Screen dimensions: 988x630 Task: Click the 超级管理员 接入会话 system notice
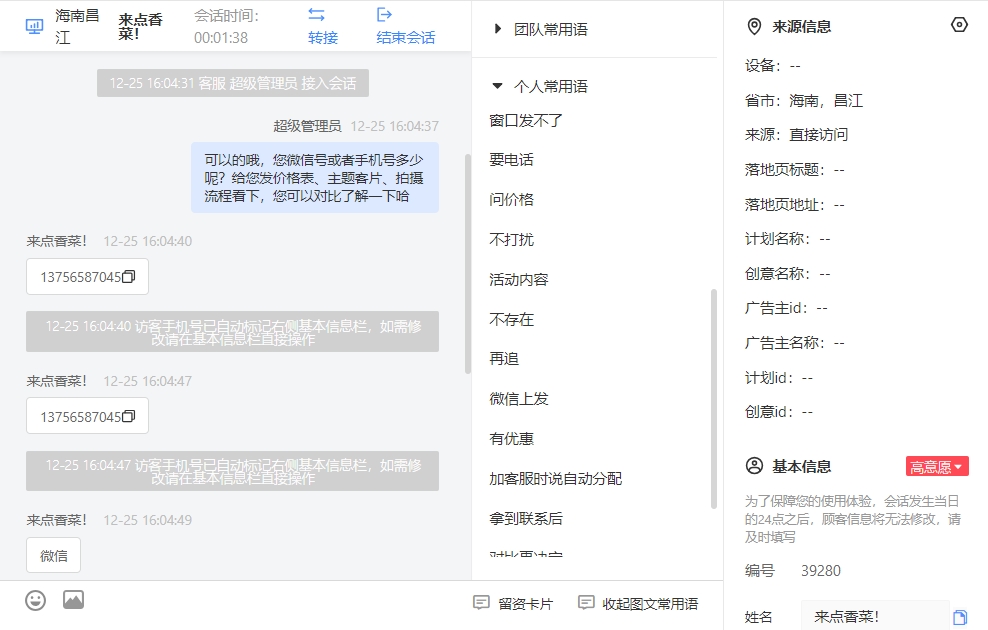[233, 83]
